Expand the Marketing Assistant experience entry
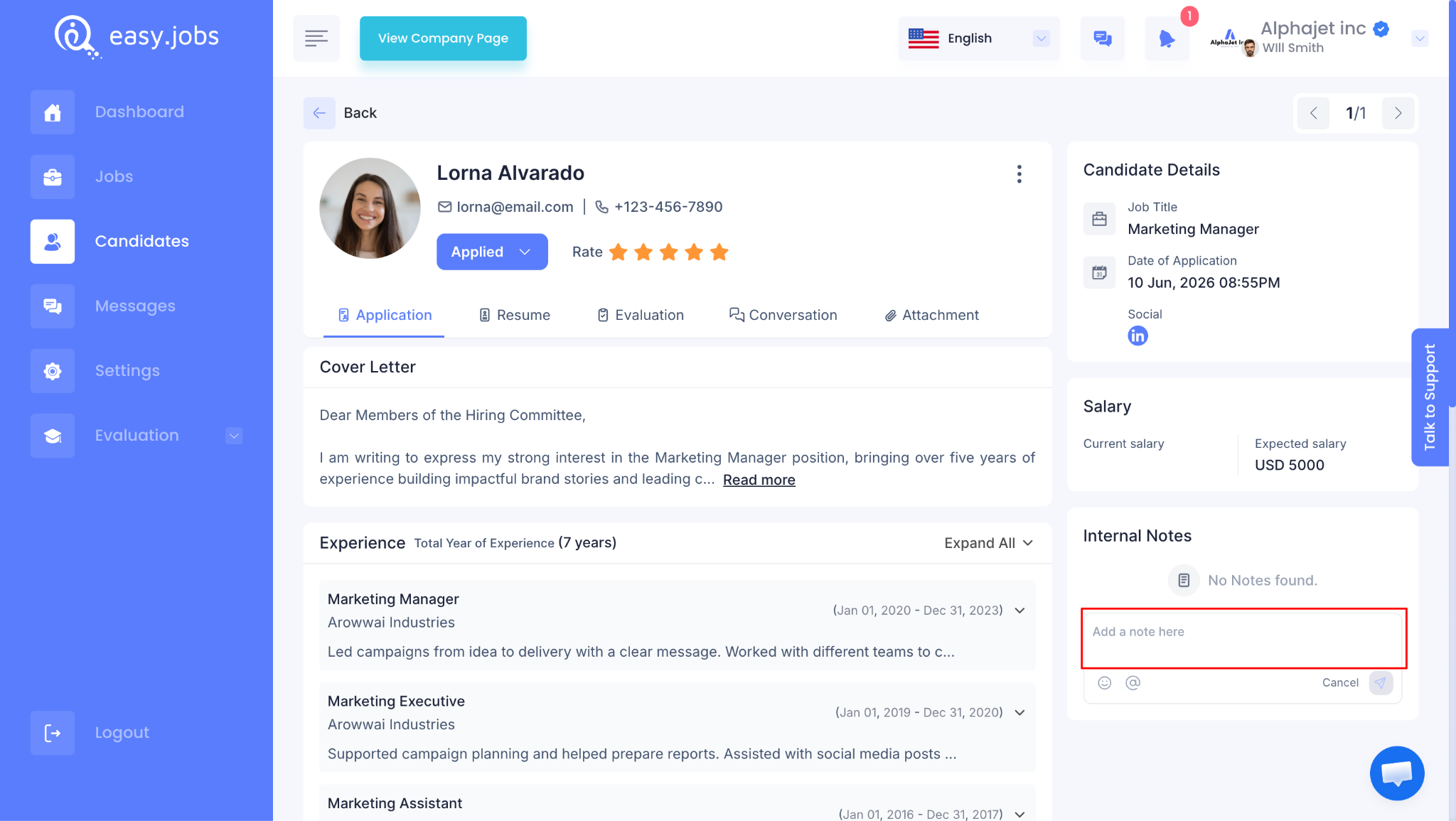This screenshot has width=1456, height=821. [1020, 815]
